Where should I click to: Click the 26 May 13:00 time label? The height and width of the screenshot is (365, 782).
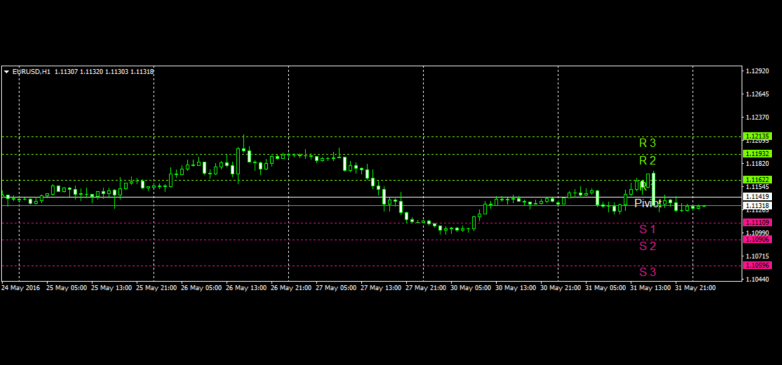246,288
